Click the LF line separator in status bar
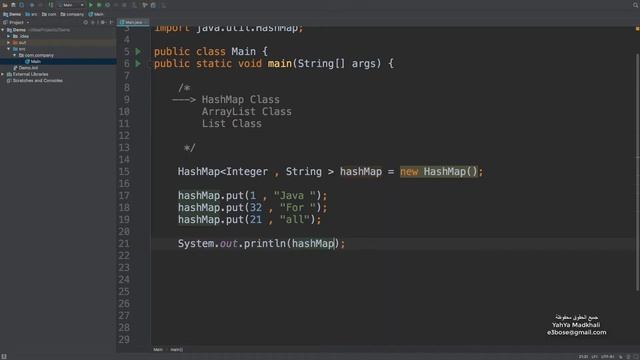 click(594, 357)
